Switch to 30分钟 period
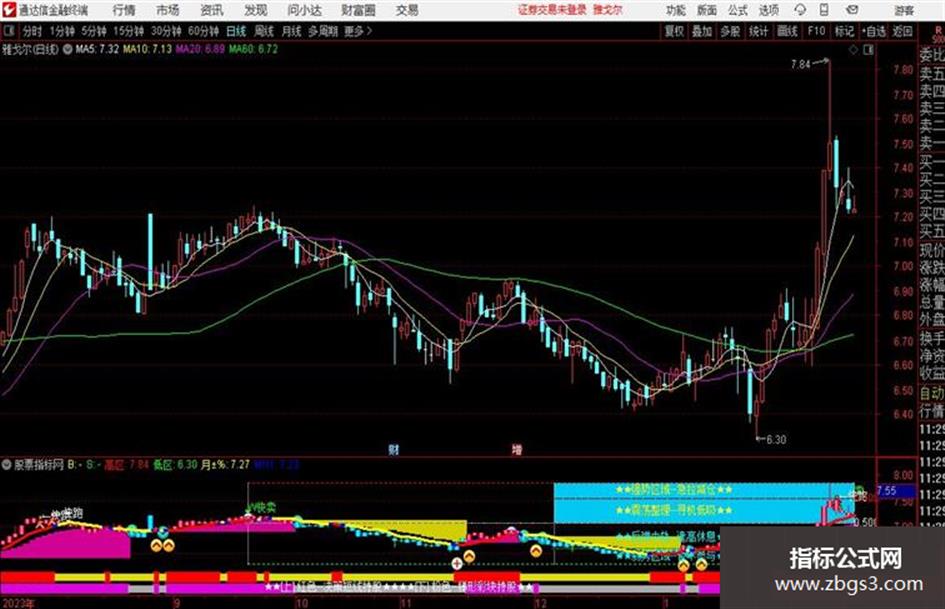This screenshot has height=609, width=945. coord(166,31)
